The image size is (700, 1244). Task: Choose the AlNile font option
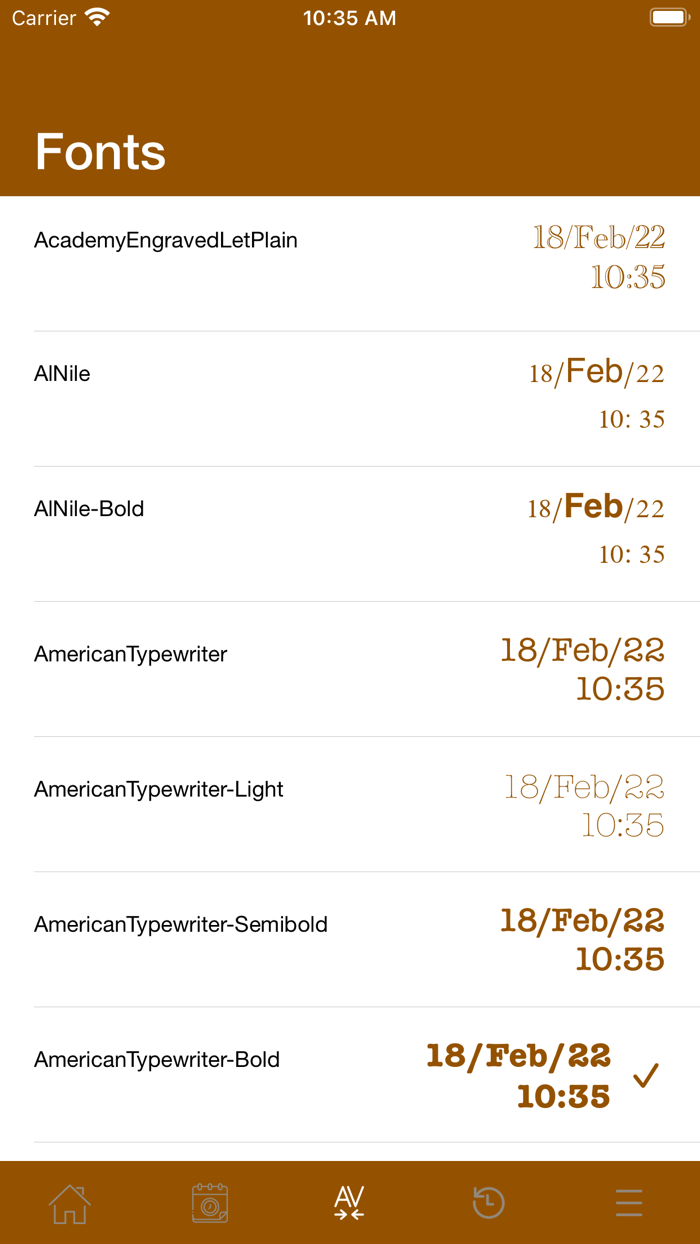tap(62, 374)
